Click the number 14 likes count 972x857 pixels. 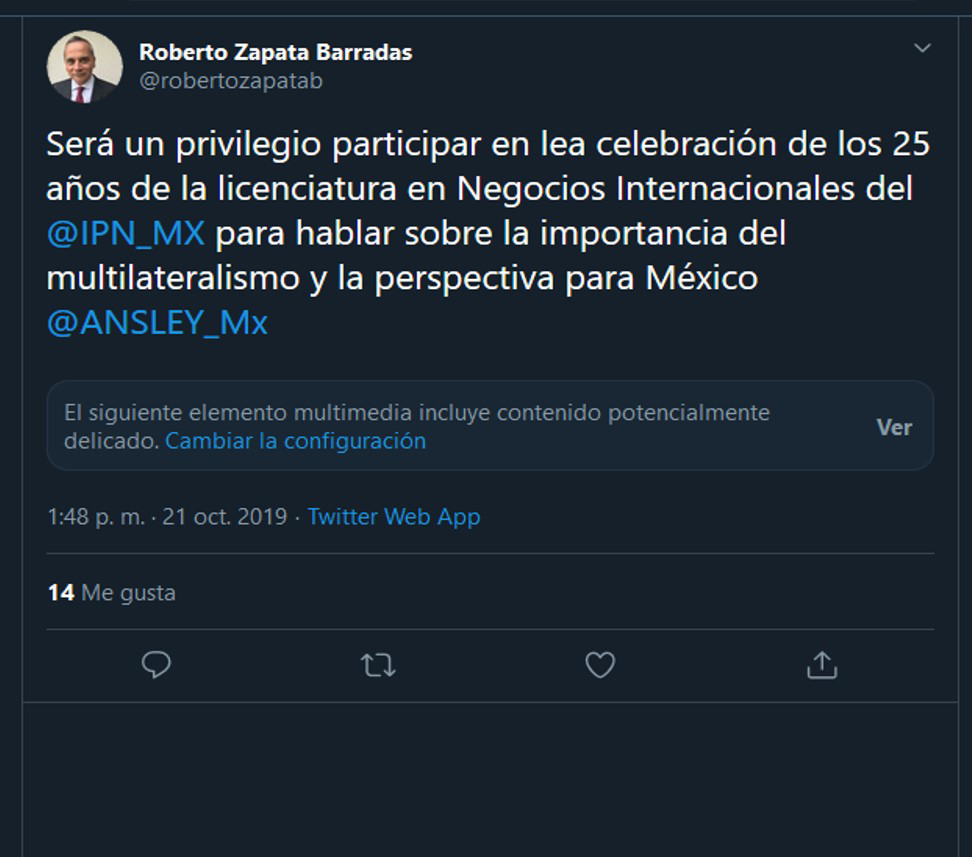pos(60,593)
